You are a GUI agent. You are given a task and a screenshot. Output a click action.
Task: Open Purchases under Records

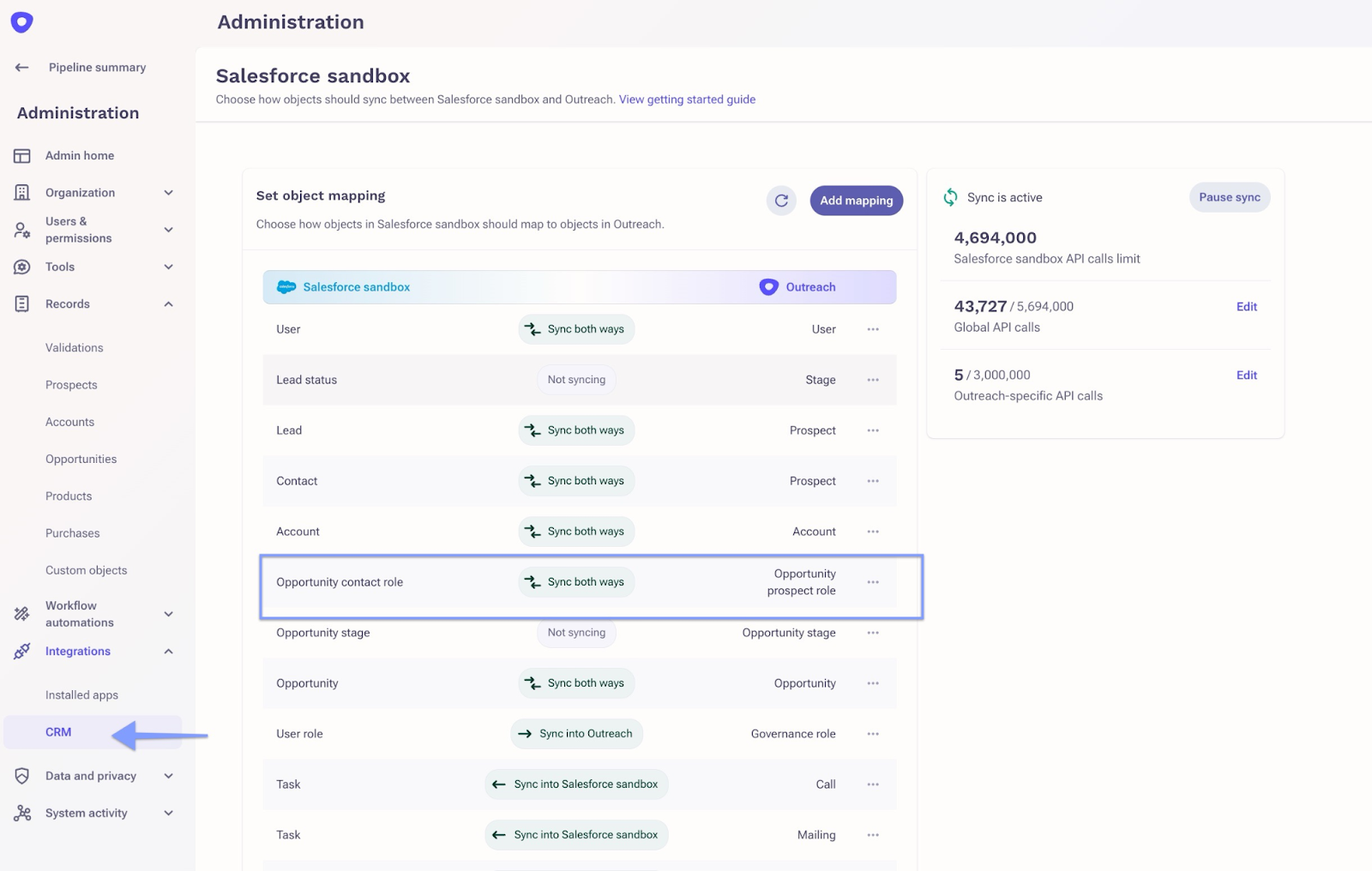coord(73,533)
